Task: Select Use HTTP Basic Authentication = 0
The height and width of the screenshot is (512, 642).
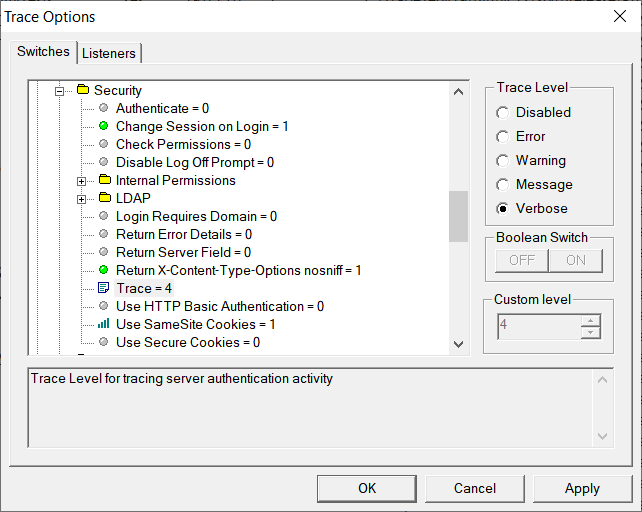Action: [x=220, y=306]
